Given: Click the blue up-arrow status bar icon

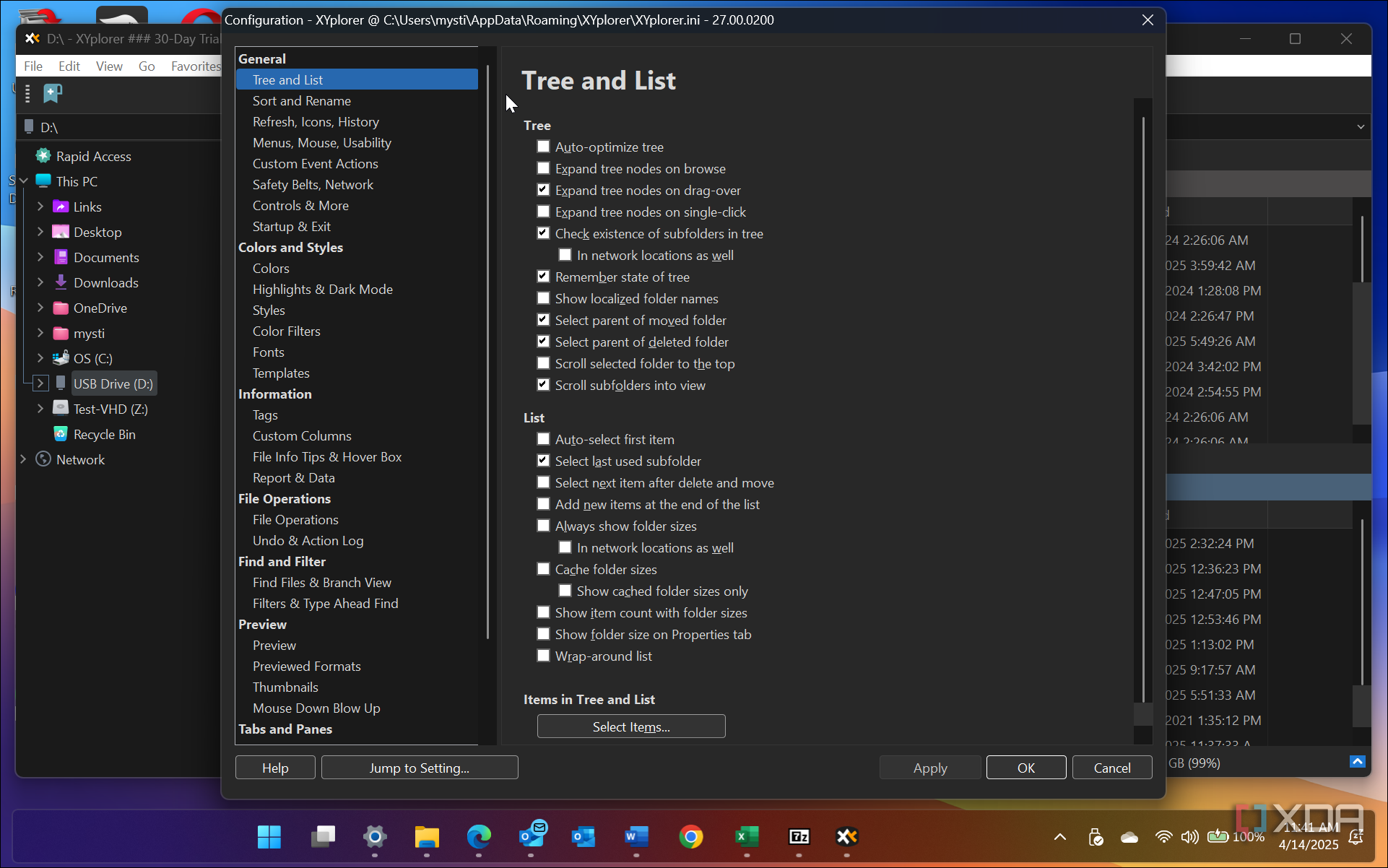Looking at the screenshot, I should 1358,762.
